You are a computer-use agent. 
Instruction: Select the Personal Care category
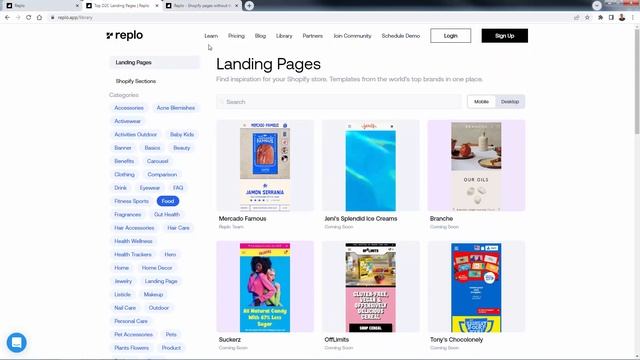click(x=131, y=321)
